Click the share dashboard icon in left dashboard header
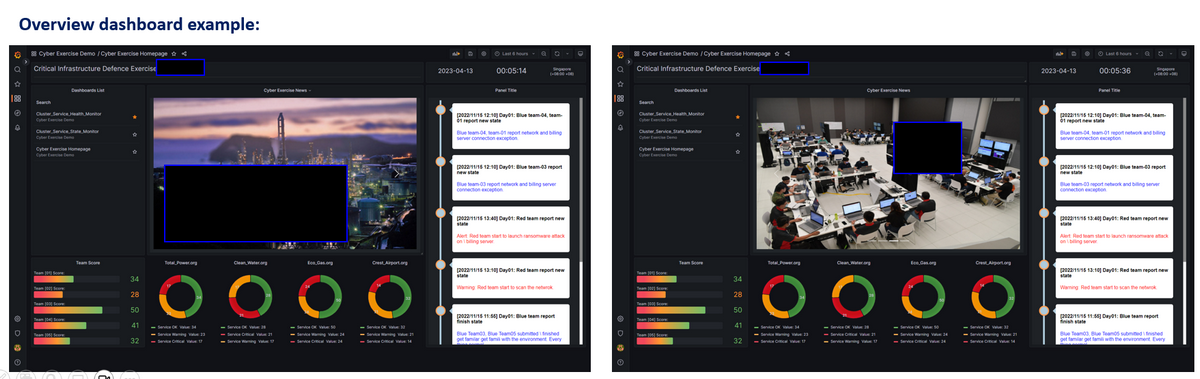 coord(184,53)
